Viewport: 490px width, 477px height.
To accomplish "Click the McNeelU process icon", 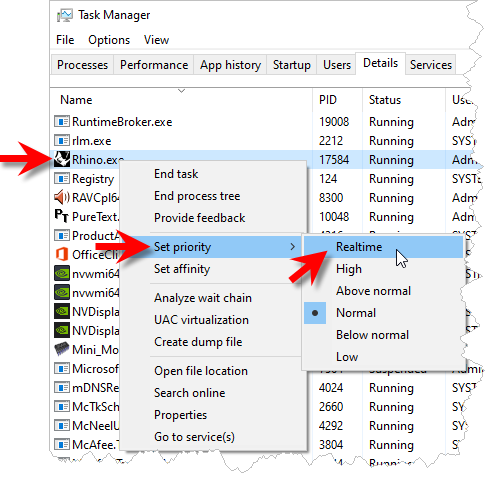I will tap(62, 425).
